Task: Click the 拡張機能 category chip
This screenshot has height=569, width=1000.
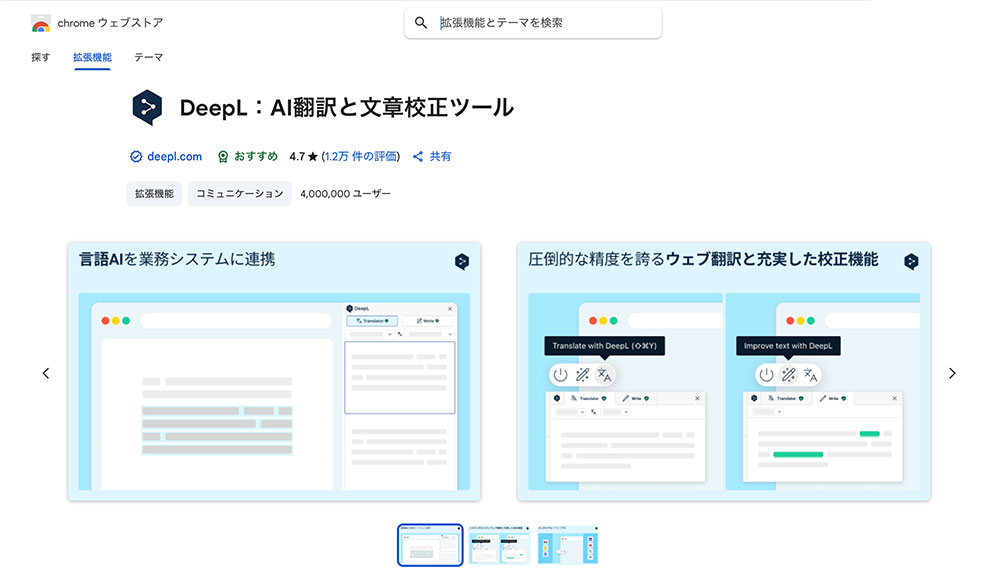Action: 154,194
